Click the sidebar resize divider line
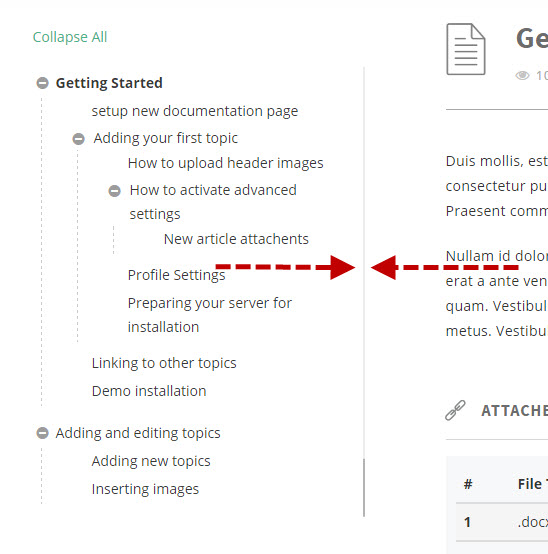The height and width of the screenshot is (554, 548). pyautogui.click(x=364, y=261)
